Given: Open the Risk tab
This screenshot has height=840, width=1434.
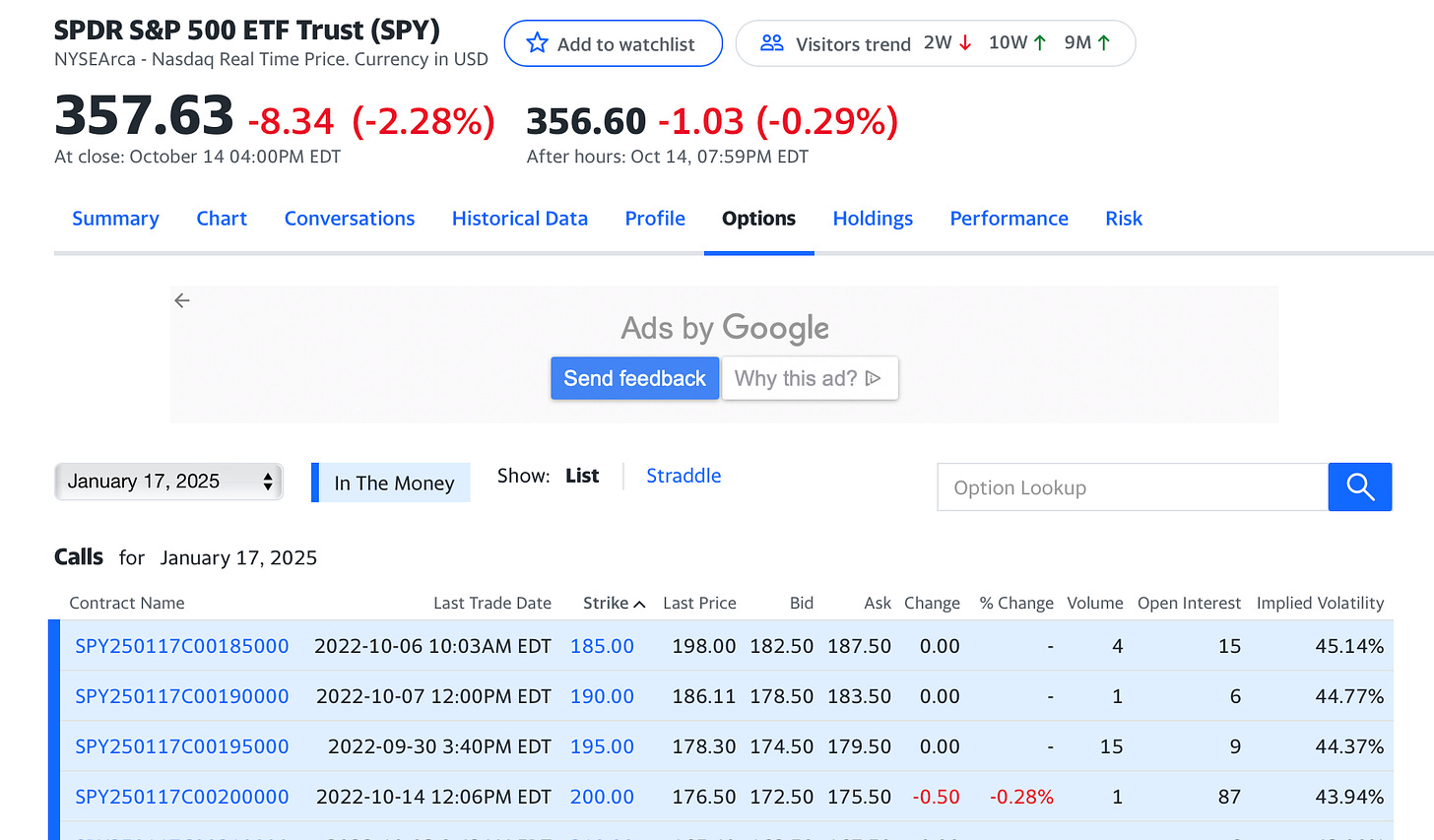Looking at the screenshot, I should click(x=1124, y=219).
